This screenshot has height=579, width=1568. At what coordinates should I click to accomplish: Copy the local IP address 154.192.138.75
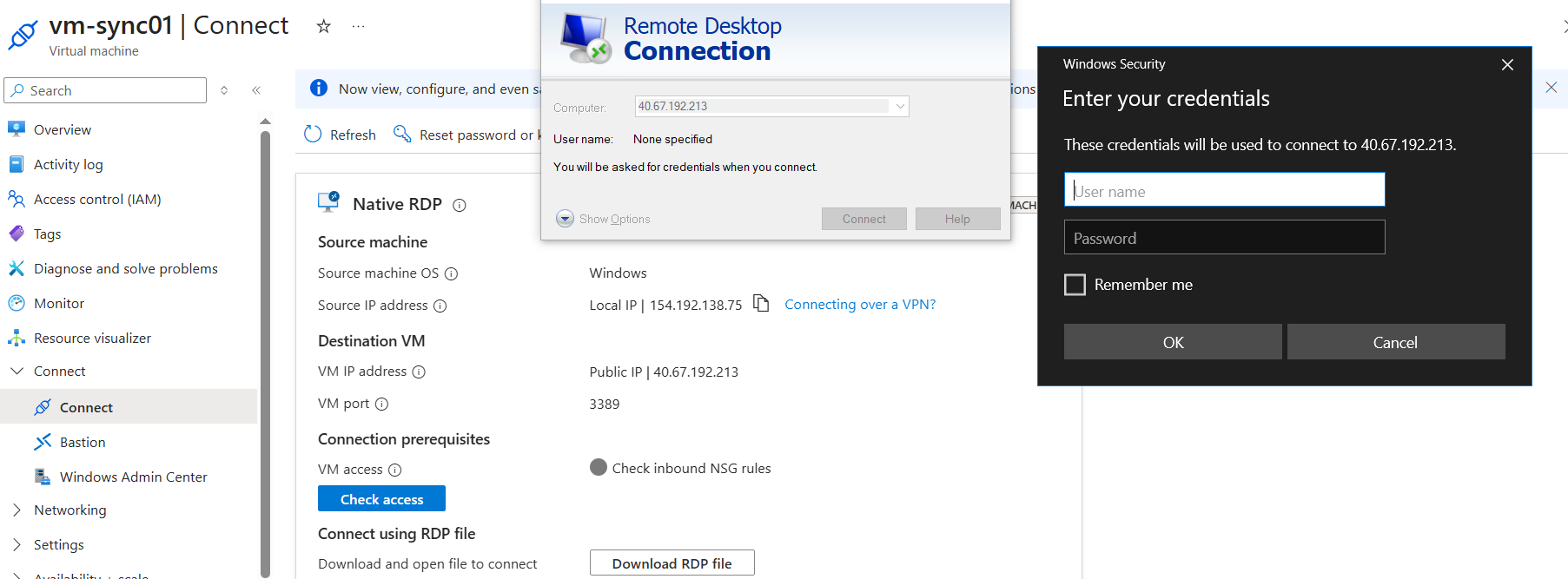(761, 303)
